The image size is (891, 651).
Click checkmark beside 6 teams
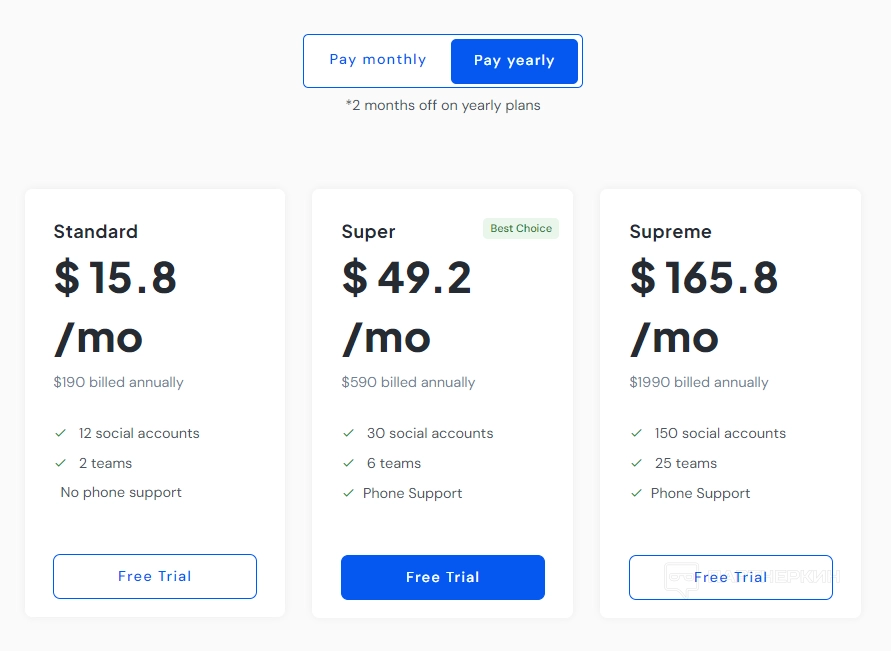349,463
